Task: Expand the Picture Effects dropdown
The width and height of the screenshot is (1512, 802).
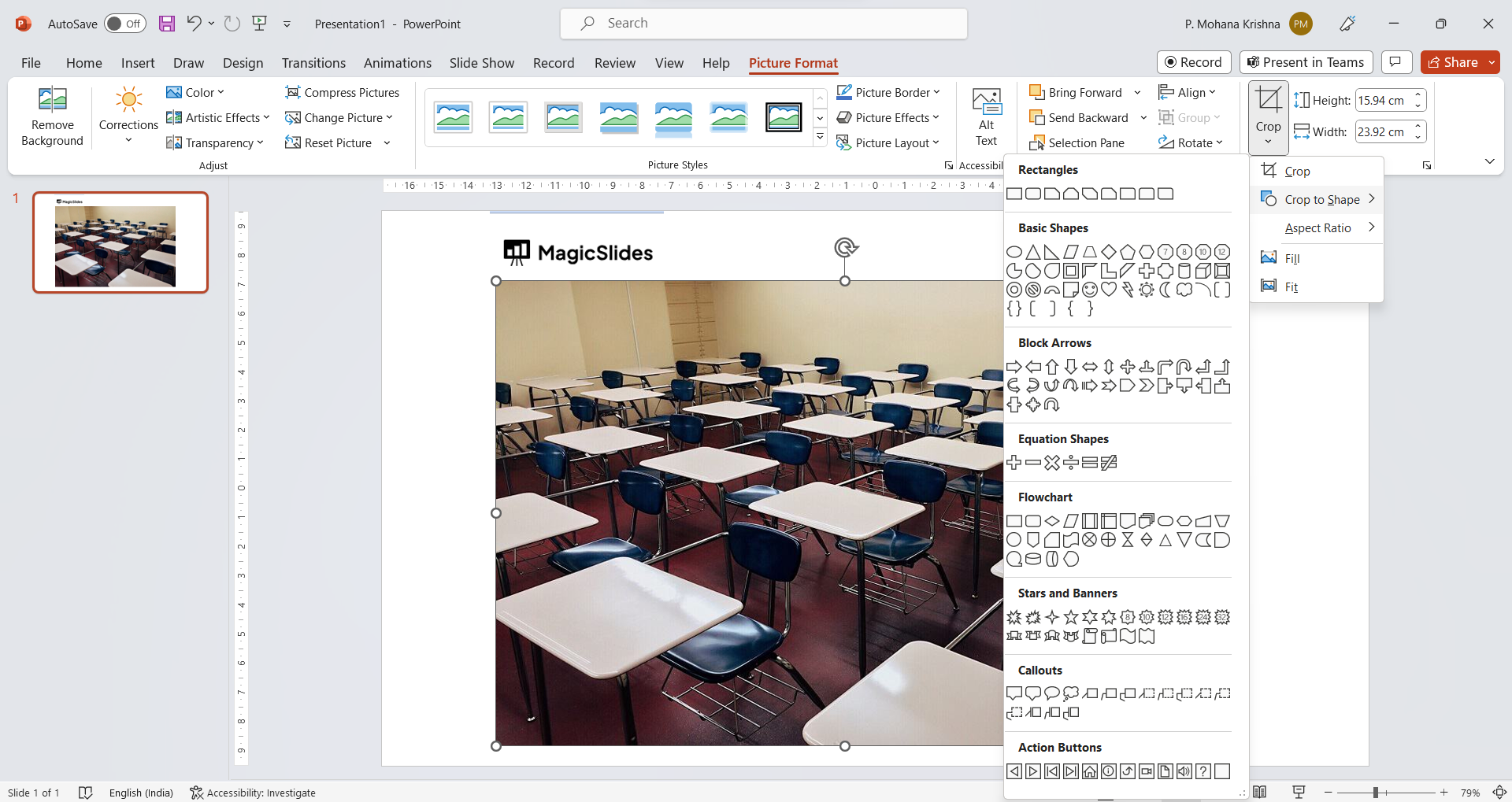Action: click(888, 117)
